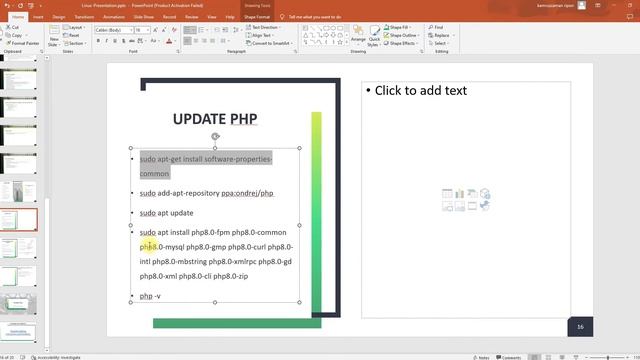
Task: Open Arrange options
Action: coord(358,34)
